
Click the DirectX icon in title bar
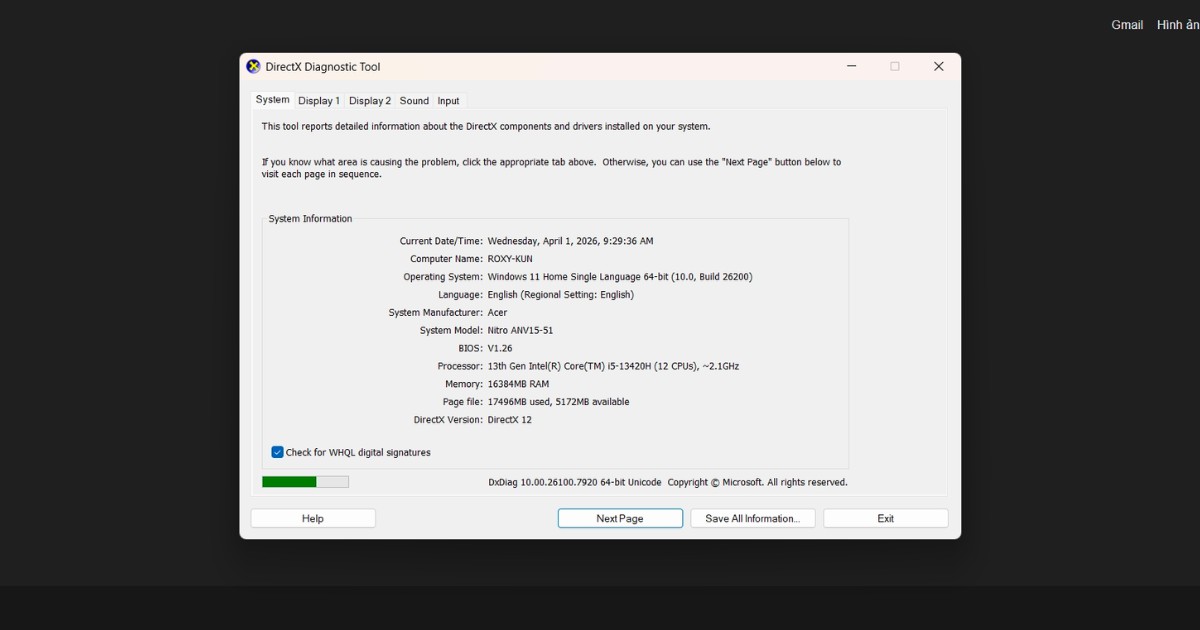[x=253, y=67]
